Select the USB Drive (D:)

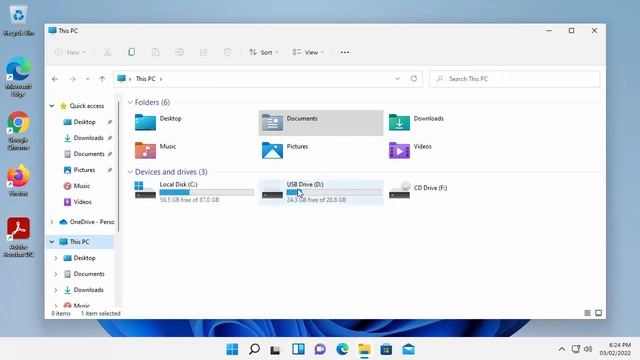tap(321, 192)
